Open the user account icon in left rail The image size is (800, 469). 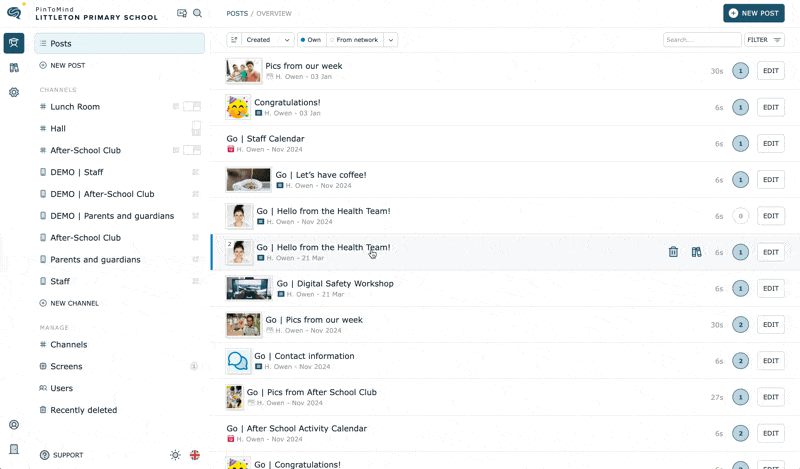click(x=14, y=425)
